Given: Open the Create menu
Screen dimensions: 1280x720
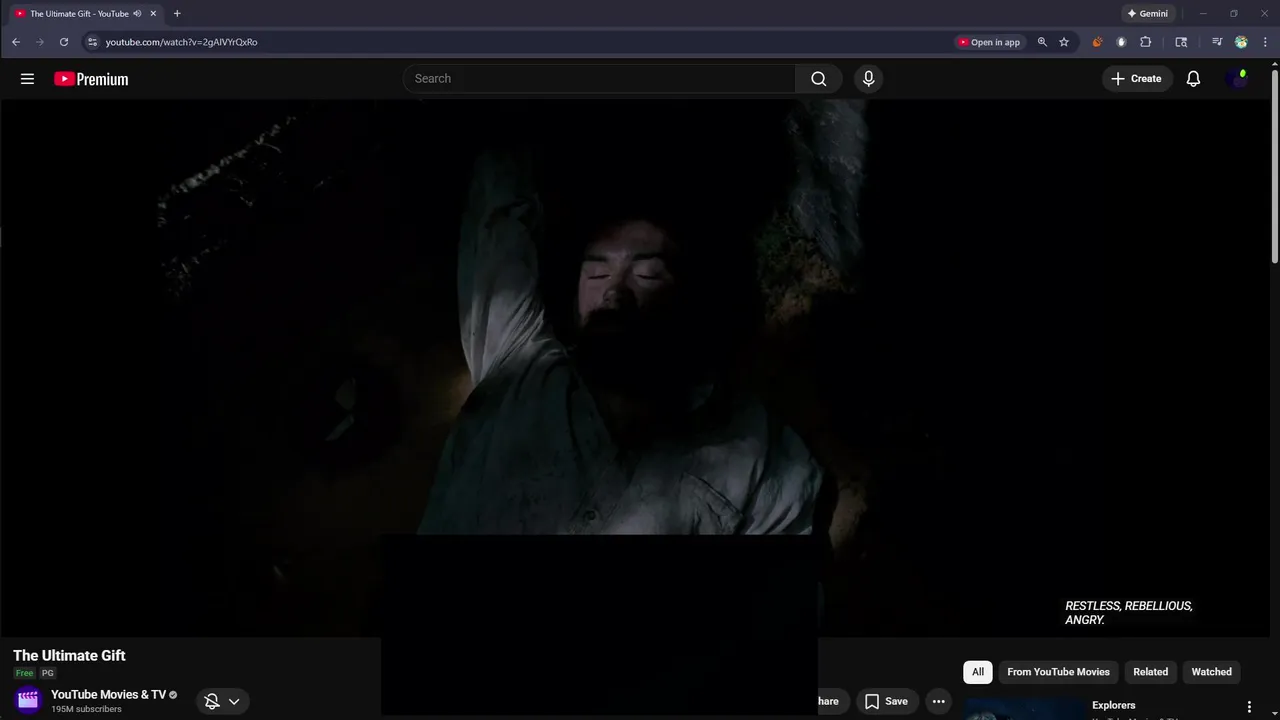Looking at the screenshot, I should point(1136,79).
